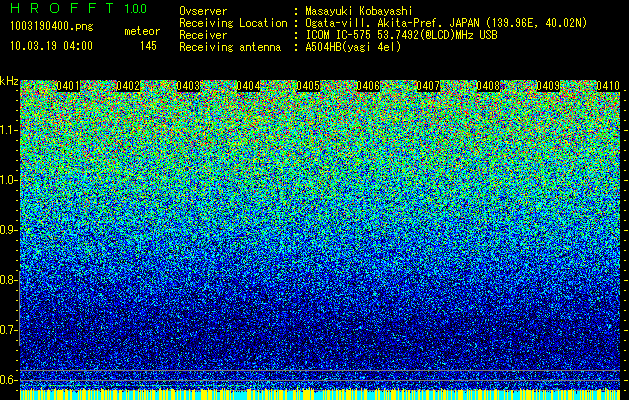Click the 0404 time marker
Screen dimensions: 629x400
tap(248, 86)
